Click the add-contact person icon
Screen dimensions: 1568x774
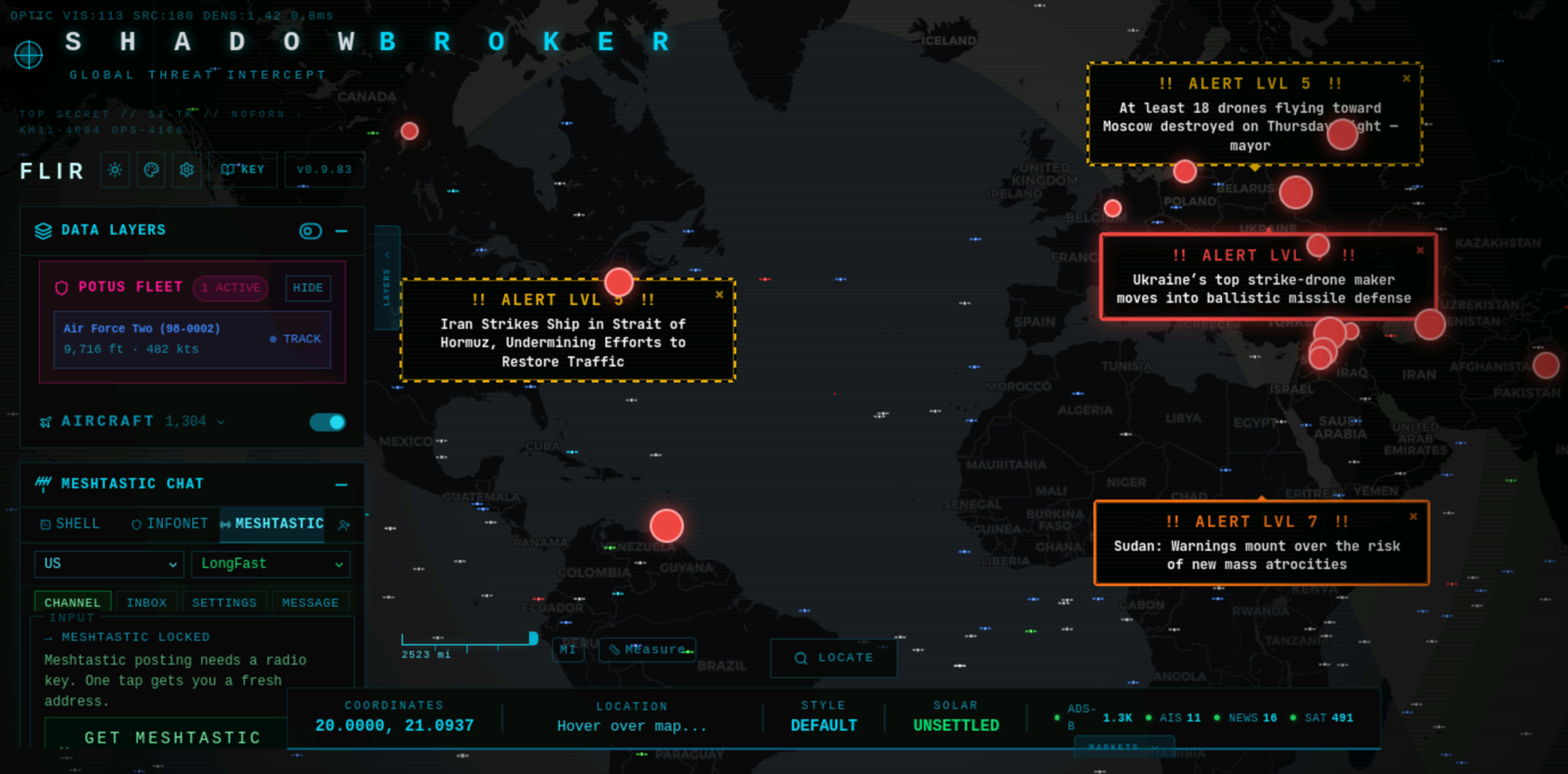tap(344, 525)
